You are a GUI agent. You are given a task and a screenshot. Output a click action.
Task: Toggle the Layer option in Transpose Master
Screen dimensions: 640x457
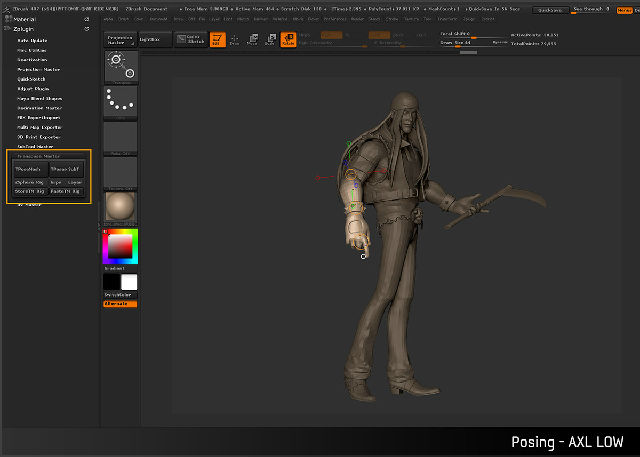[75, 182]
